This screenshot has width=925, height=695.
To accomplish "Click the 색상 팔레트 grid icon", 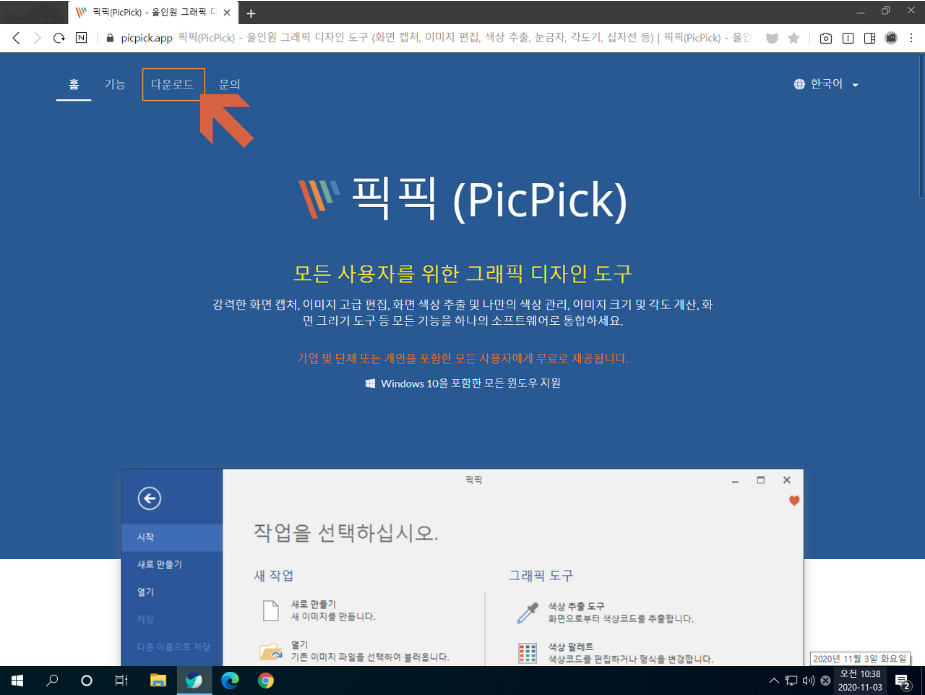I will click(x=527, y=653).
